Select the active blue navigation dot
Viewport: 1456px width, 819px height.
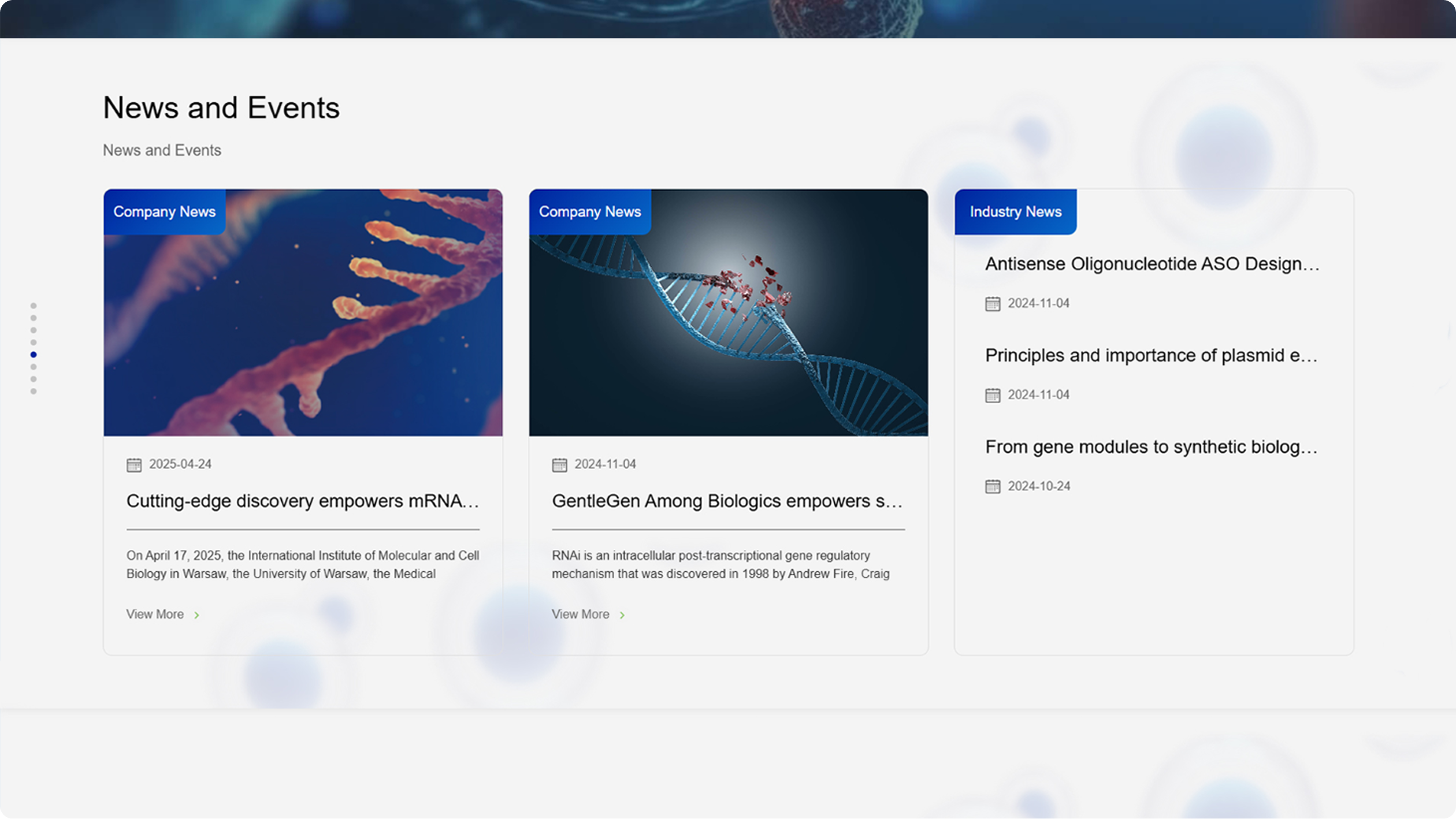pos(34,355)
